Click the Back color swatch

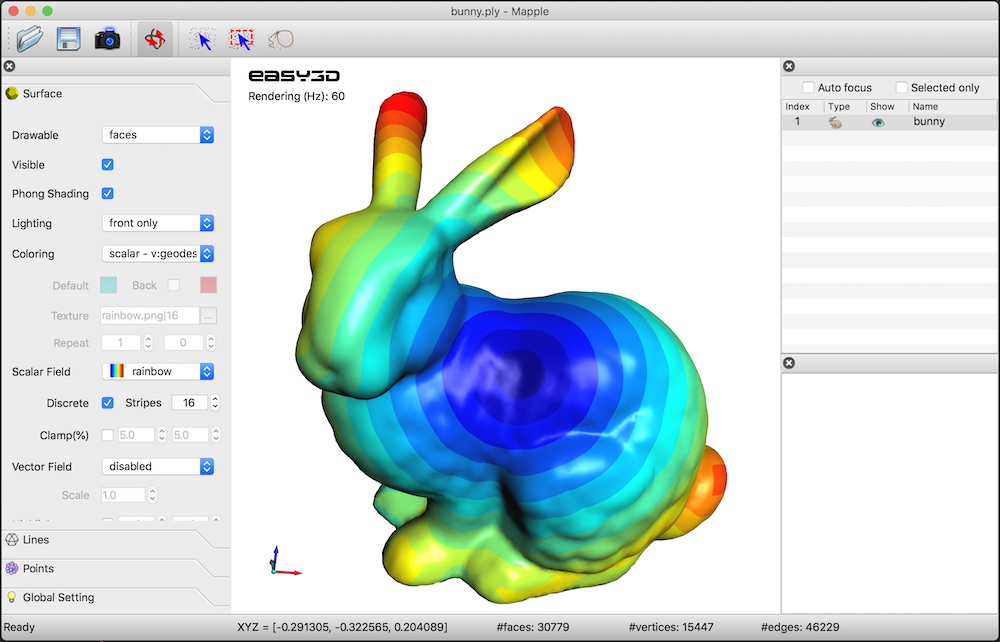tap(209, 285)
